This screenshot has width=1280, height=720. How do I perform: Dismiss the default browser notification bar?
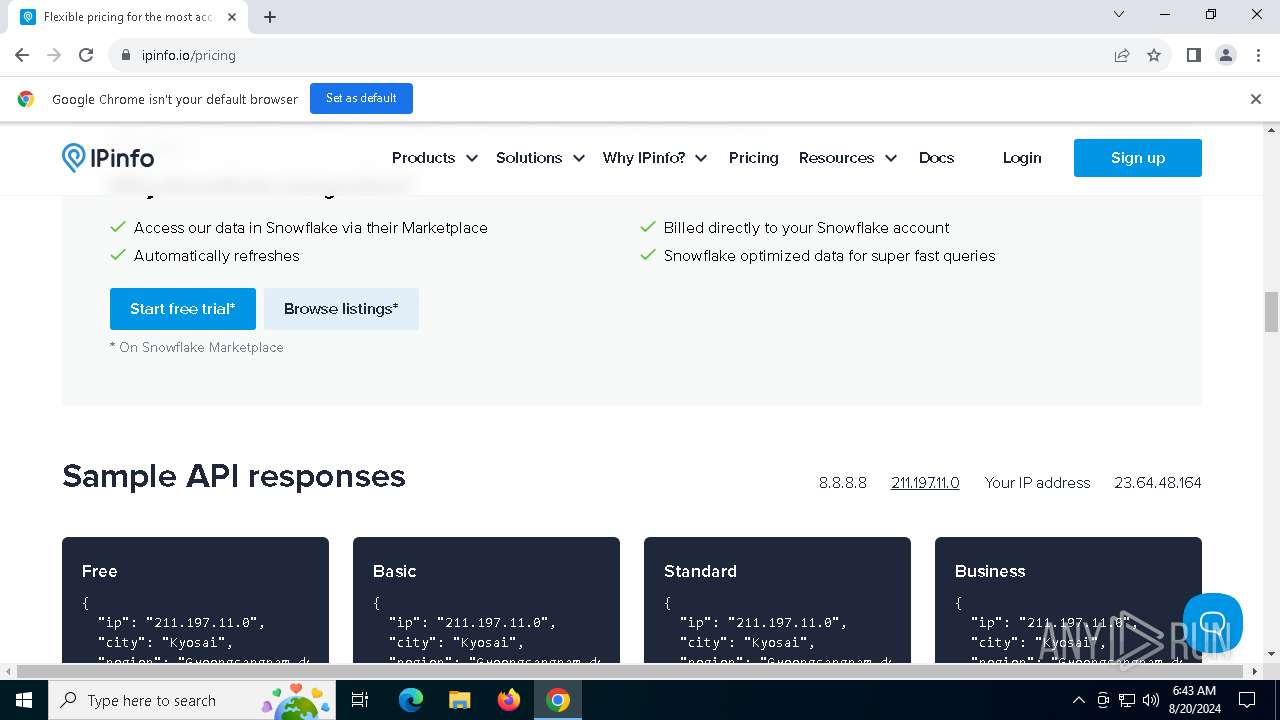click(x=1256, y=99)
